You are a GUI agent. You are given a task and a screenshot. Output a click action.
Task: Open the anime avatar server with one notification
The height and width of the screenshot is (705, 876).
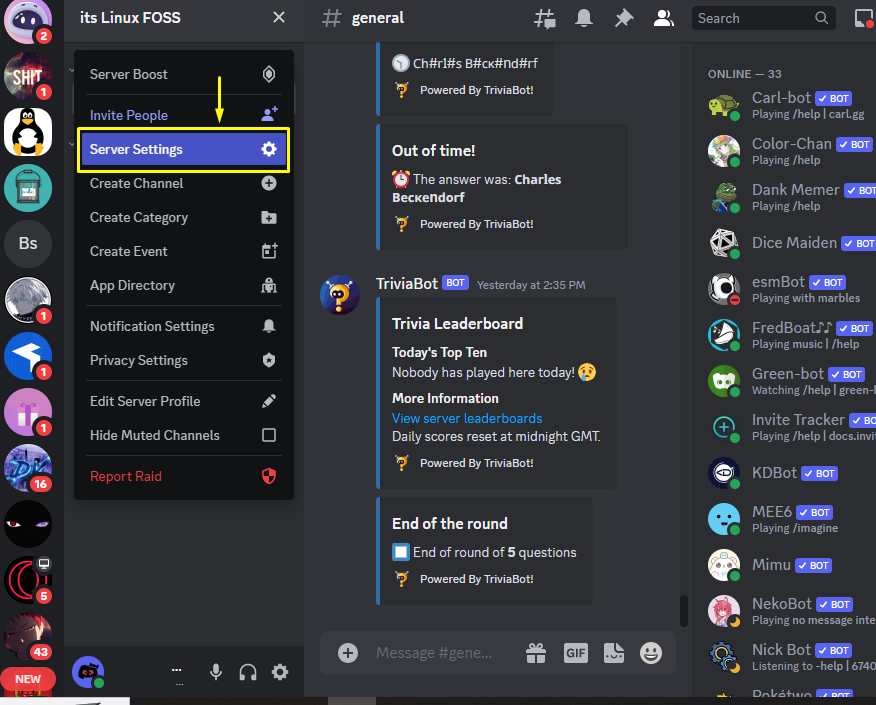(28, 300)
